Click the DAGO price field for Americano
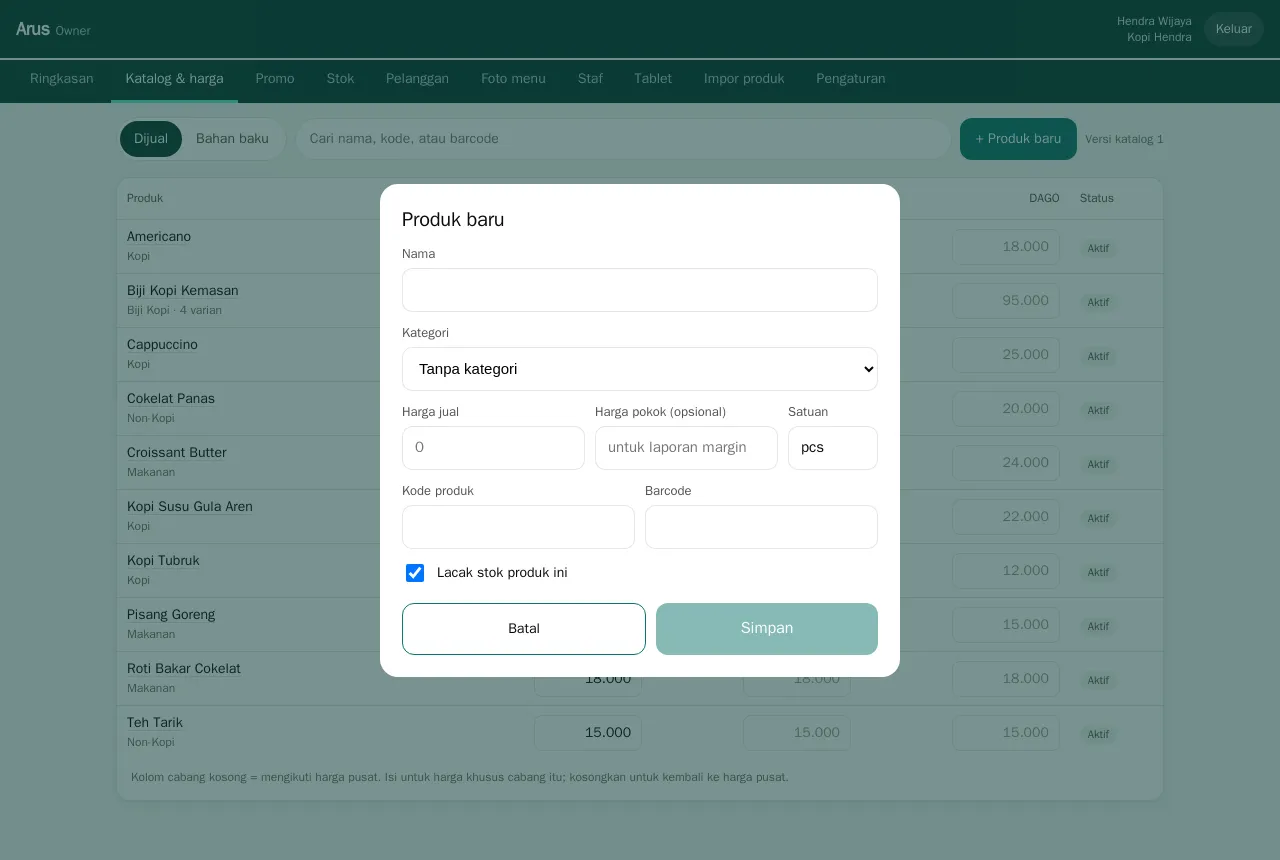 pos(1006,247)
